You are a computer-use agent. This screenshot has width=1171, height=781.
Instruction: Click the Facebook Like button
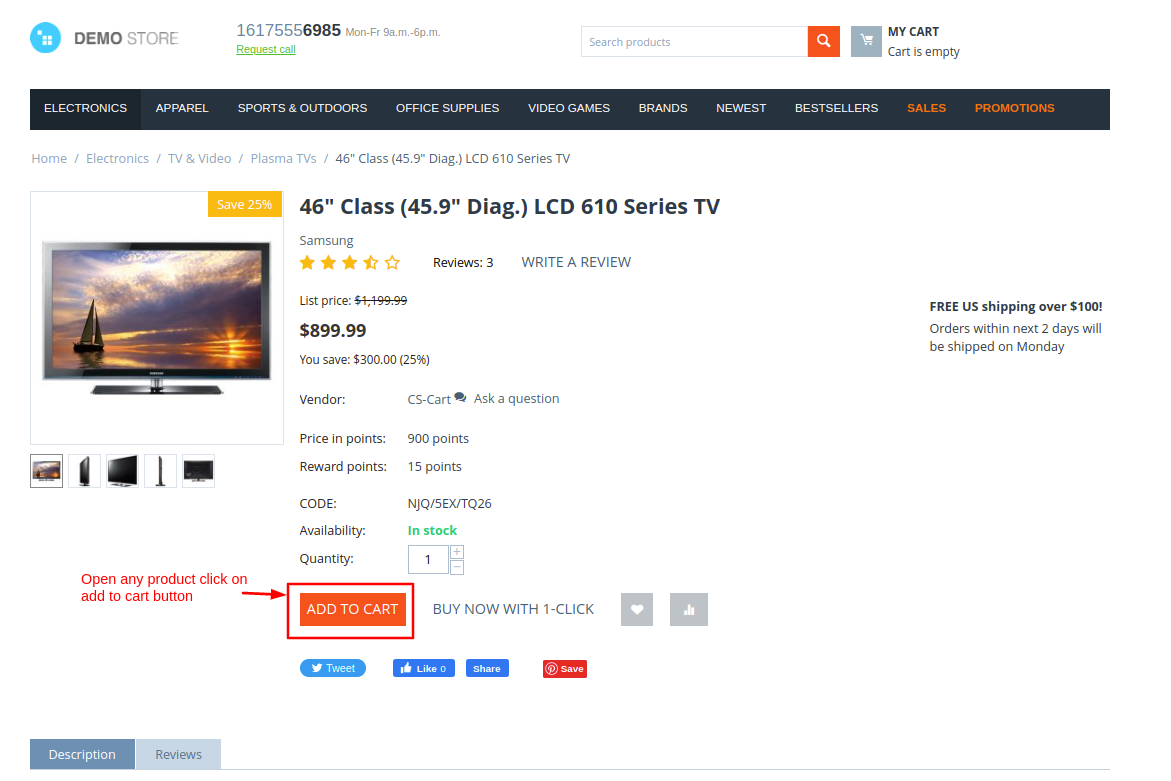423,668
